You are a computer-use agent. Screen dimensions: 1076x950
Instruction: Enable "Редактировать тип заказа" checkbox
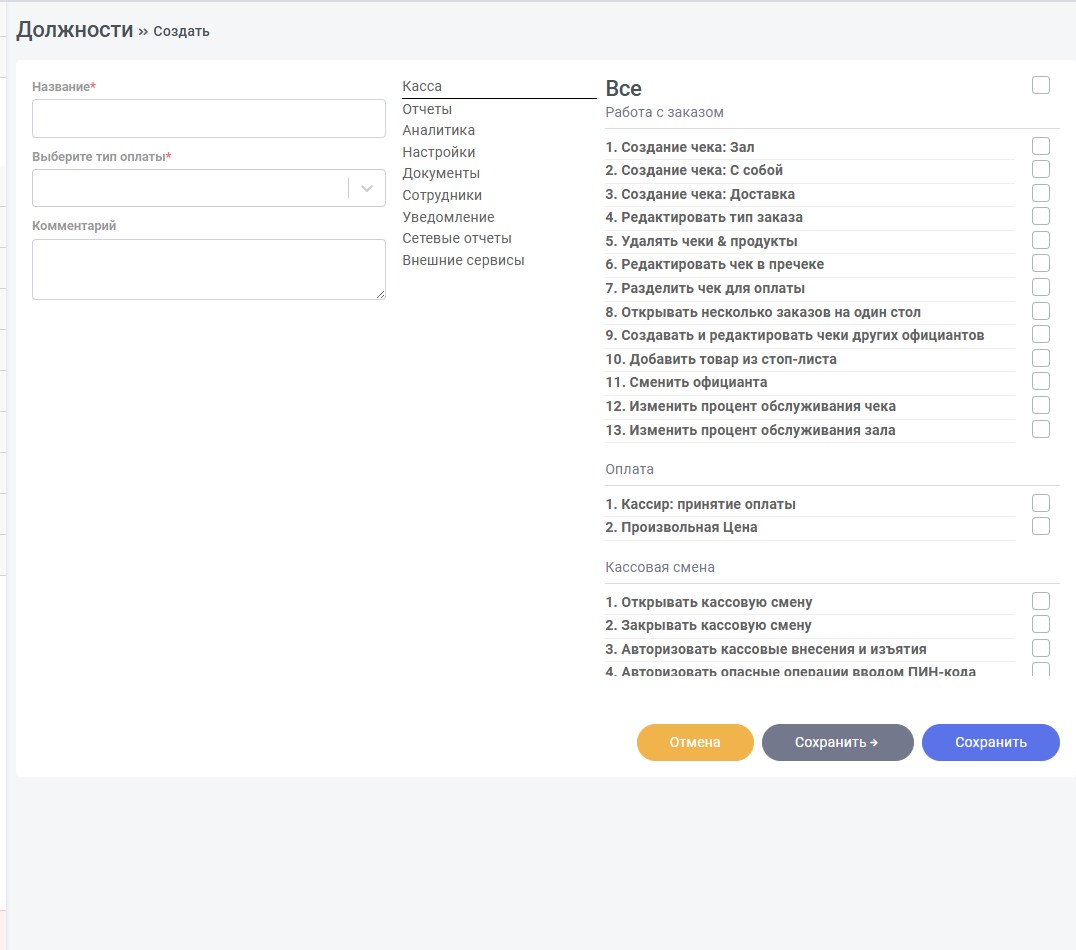[x=1040, y=217]
